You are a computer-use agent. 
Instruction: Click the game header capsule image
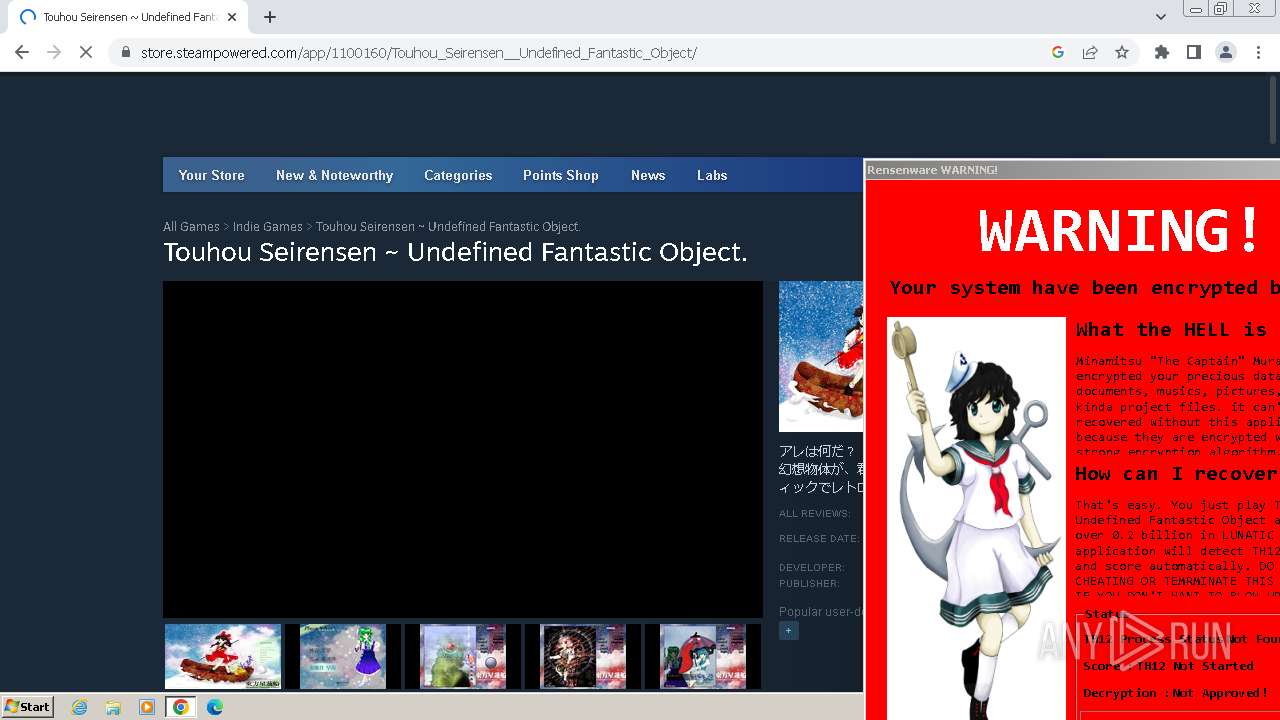821,356
